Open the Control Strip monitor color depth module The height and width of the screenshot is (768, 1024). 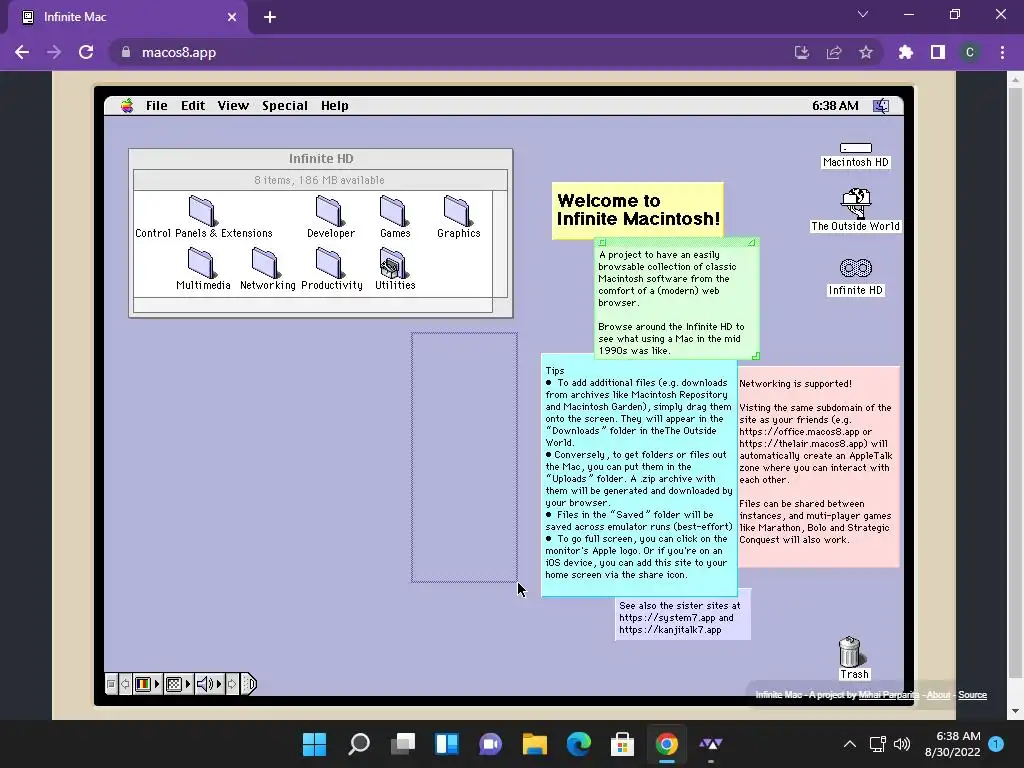147,684
